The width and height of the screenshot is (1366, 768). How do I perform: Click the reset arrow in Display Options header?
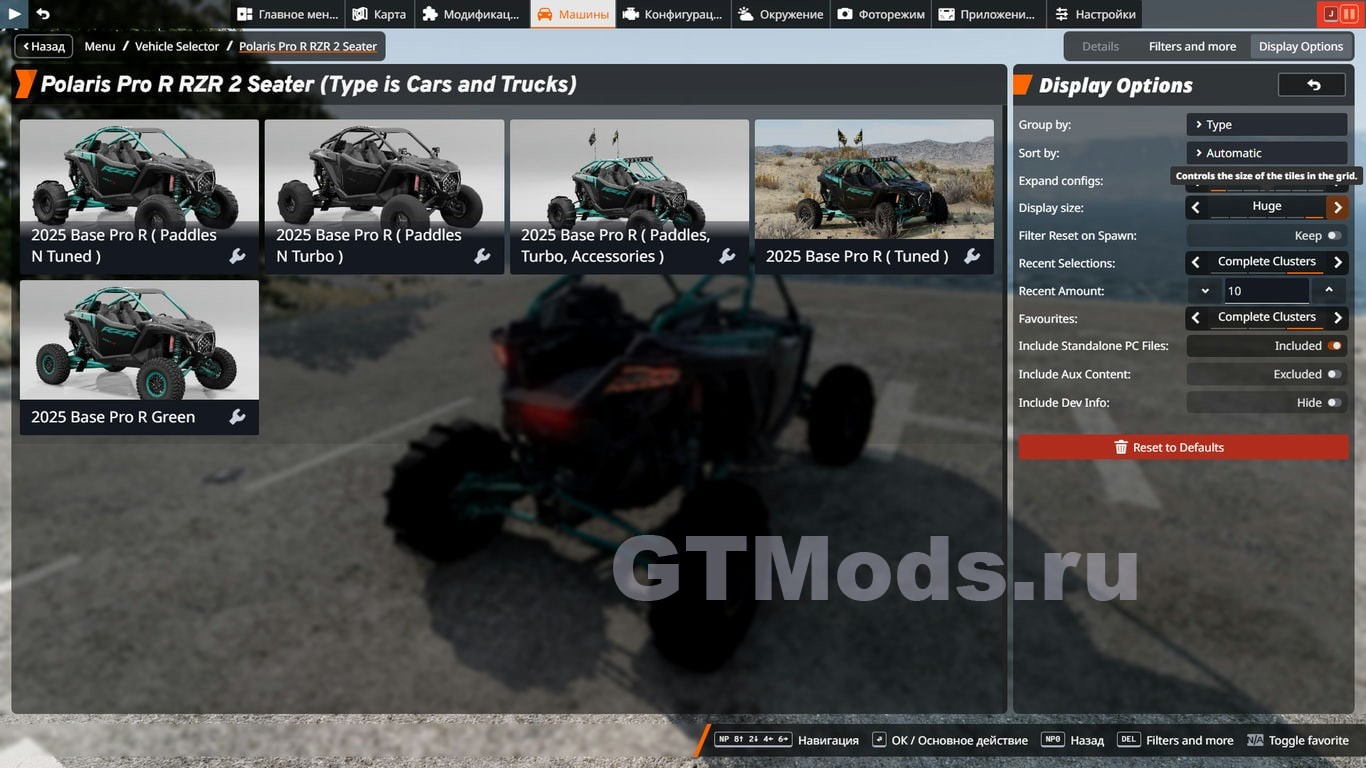[1313, 85]
